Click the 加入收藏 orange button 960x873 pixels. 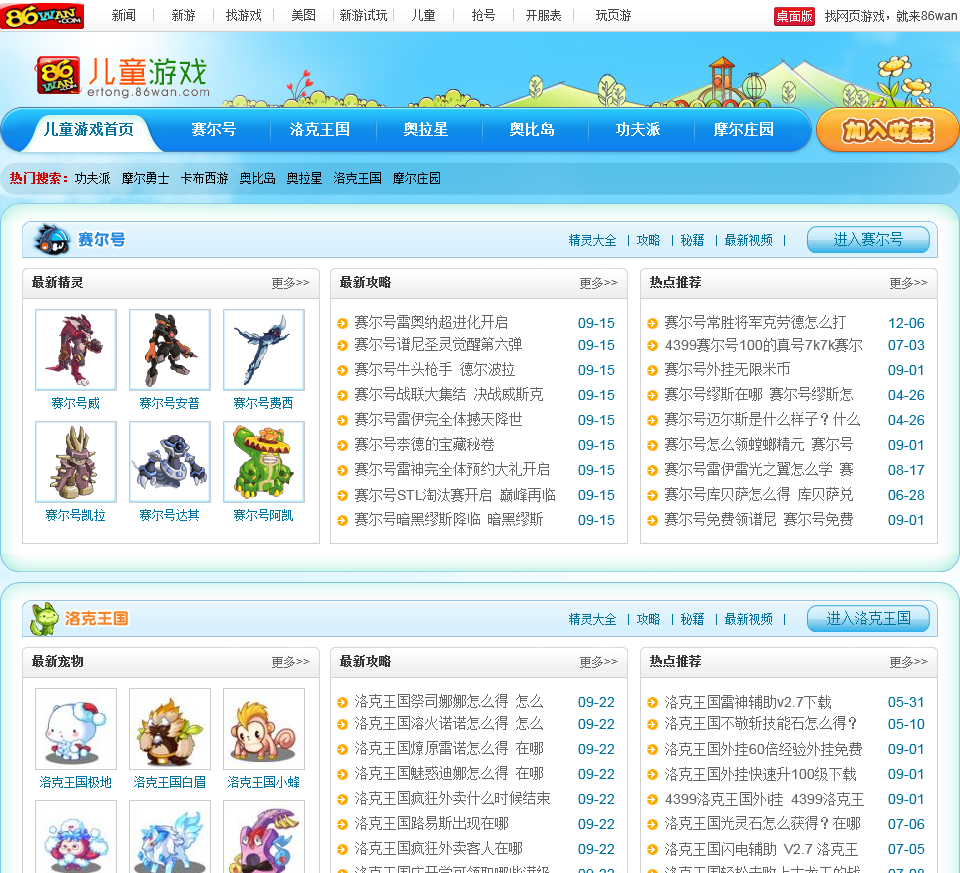[x=888, y=130]
